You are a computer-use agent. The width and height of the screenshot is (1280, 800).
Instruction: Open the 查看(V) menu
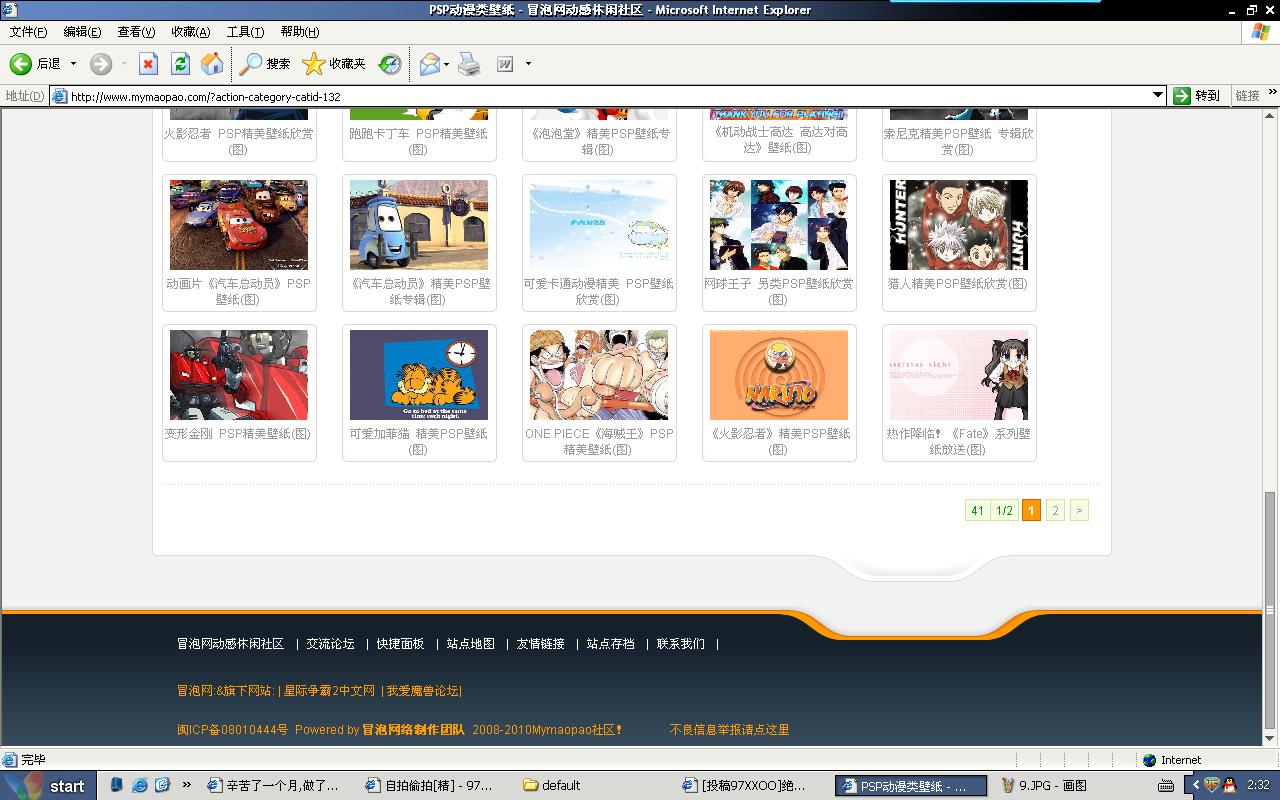[x=136, y=32]
